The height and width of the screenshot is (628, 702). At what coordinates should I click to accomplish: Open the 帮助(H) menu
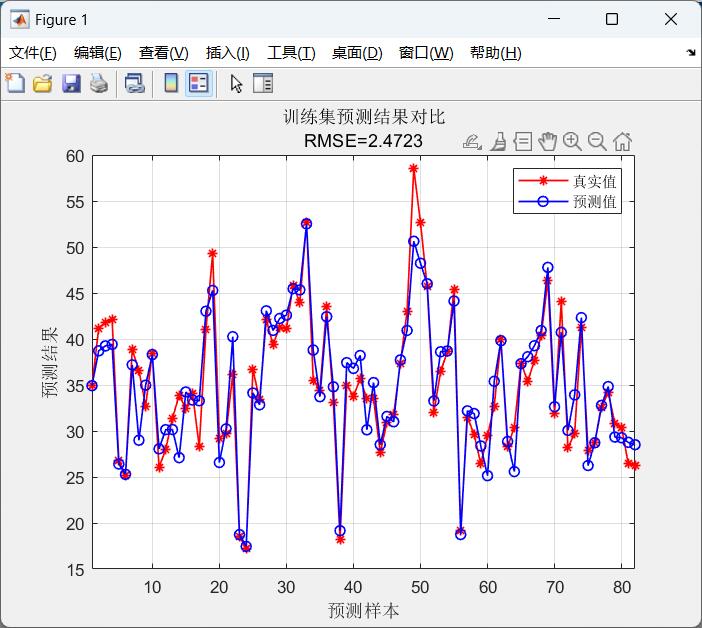[x=495, y=53]
